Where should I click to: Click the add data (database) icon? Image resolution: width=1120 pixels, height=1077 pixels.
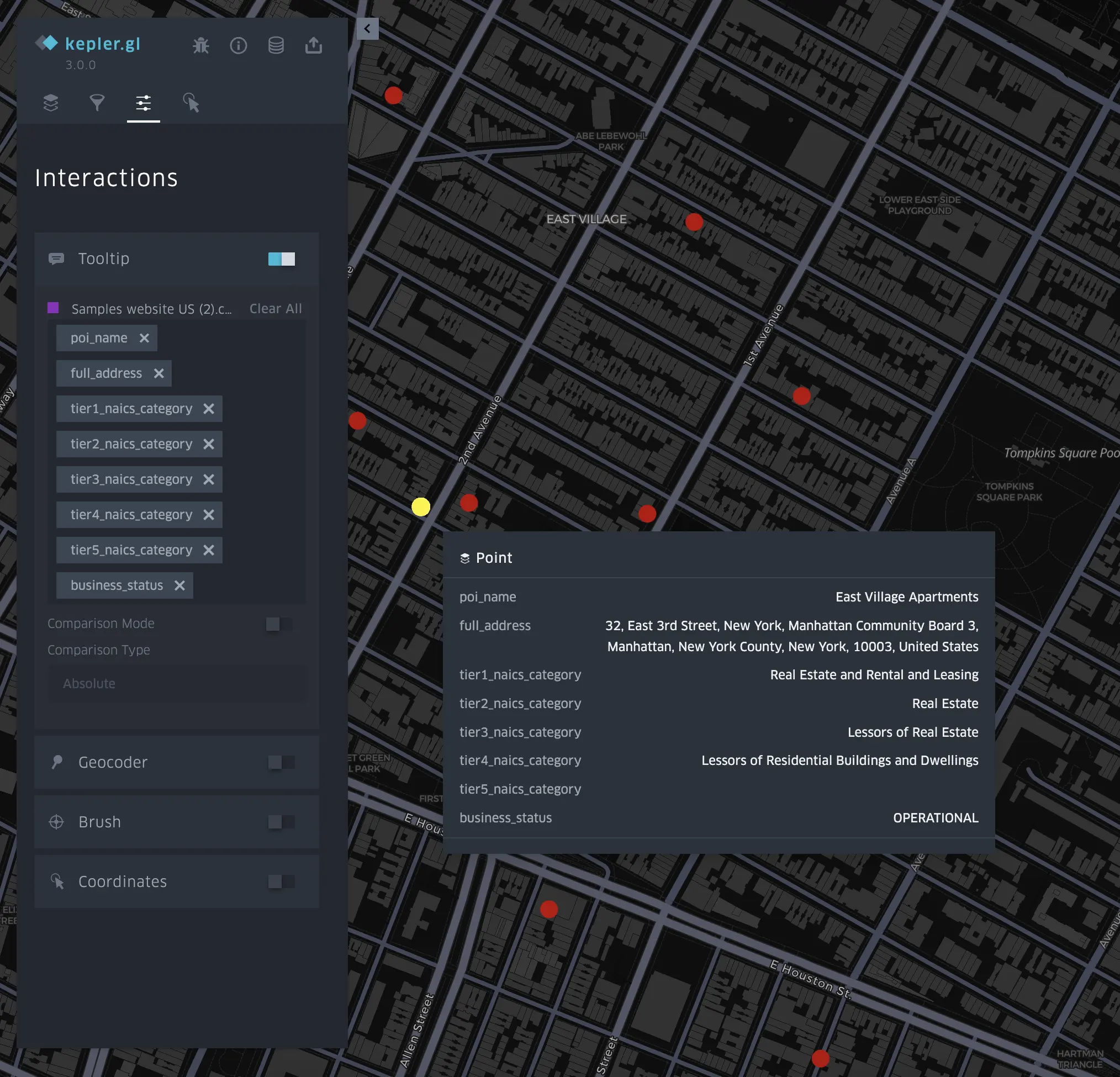[x=276, y=45]
